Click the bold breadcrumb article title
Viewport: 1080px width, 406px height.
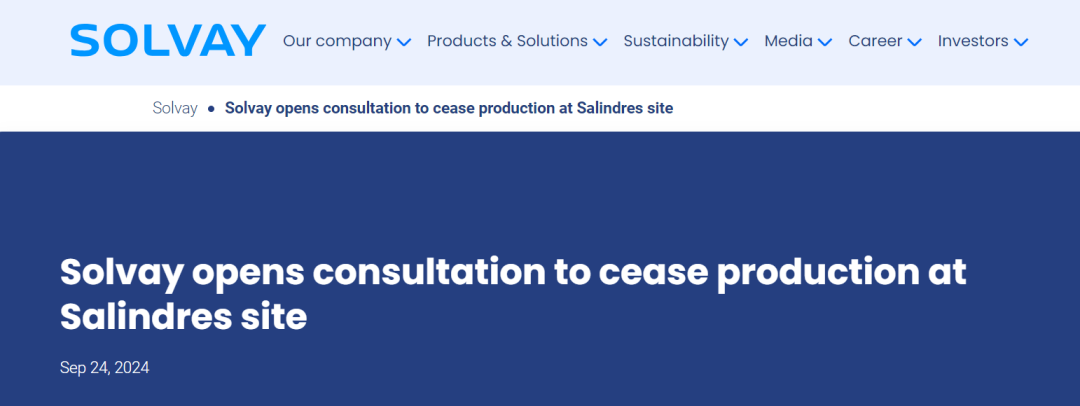coord(449,108)
